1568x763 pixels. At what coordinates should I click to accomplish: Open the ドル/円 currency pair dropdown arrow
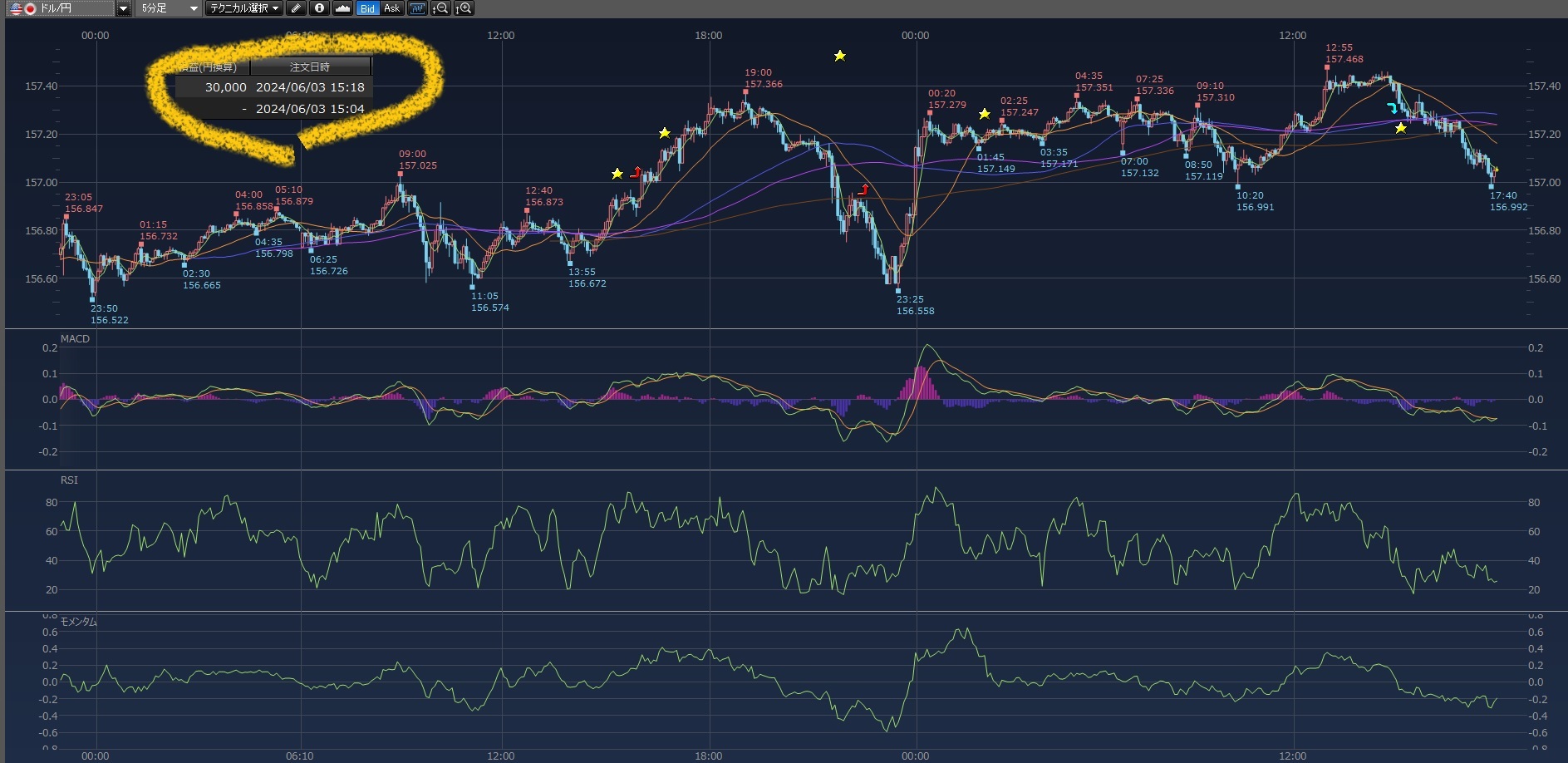point(123,8)
